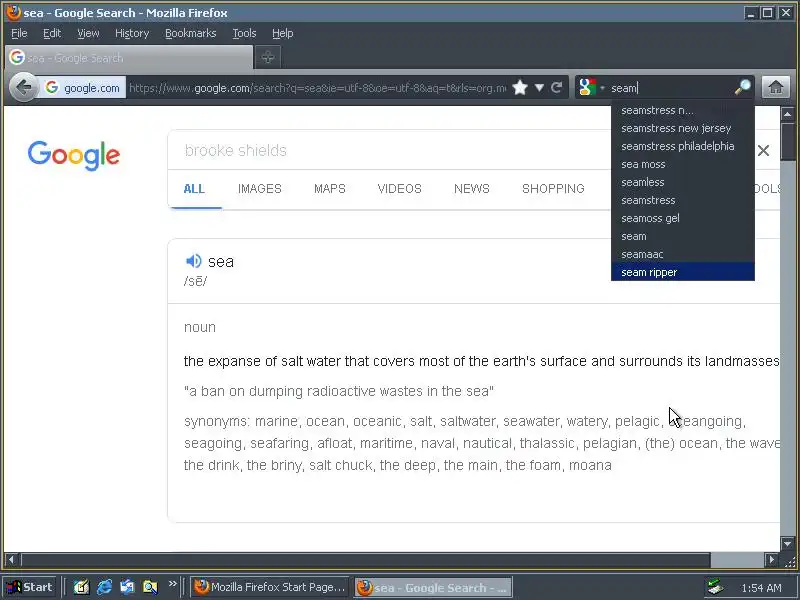Open the URL history dropdown arrow

coord(539,88)
